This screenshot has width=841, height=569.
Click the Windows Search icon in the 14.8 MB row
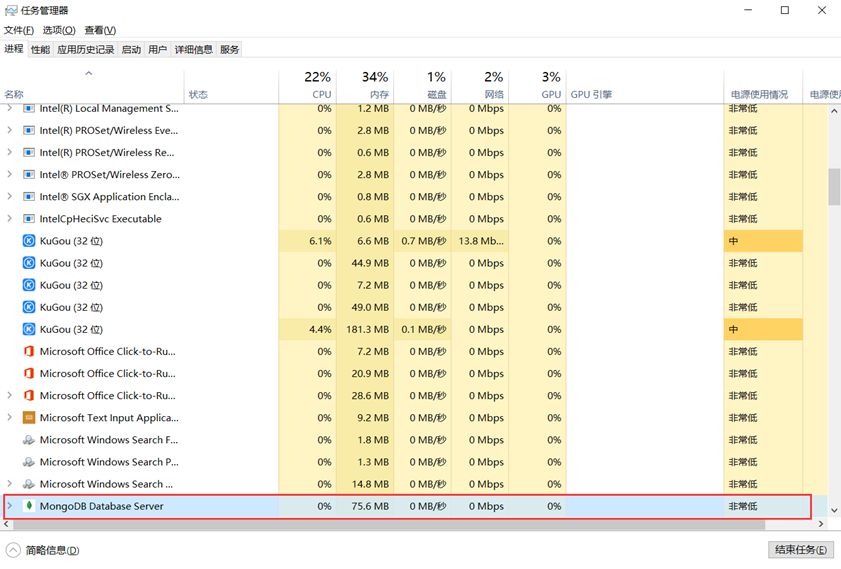coord(29,484)
